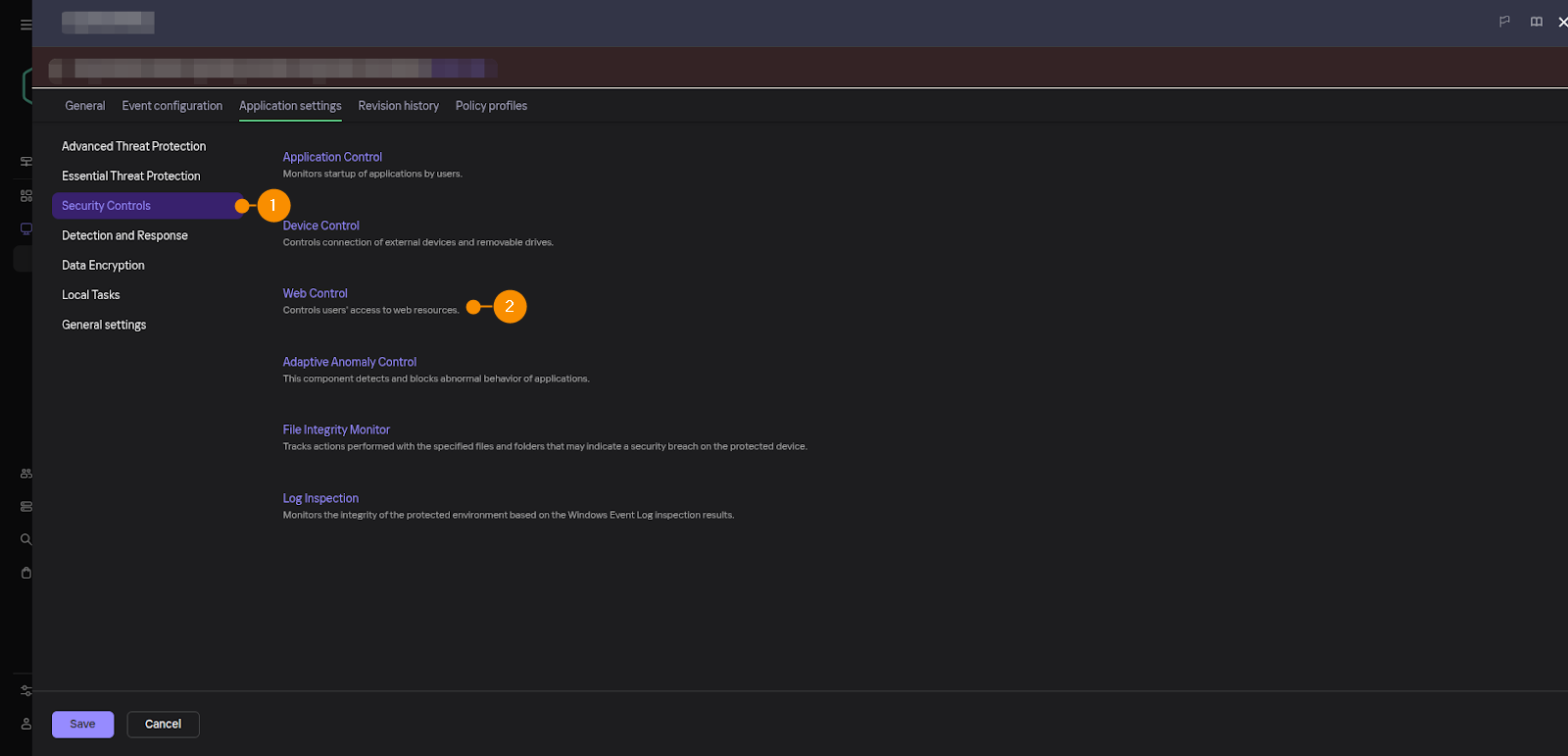Open the Event configuration tab
Screen dimensions: 1568x756
pos(171,106)
